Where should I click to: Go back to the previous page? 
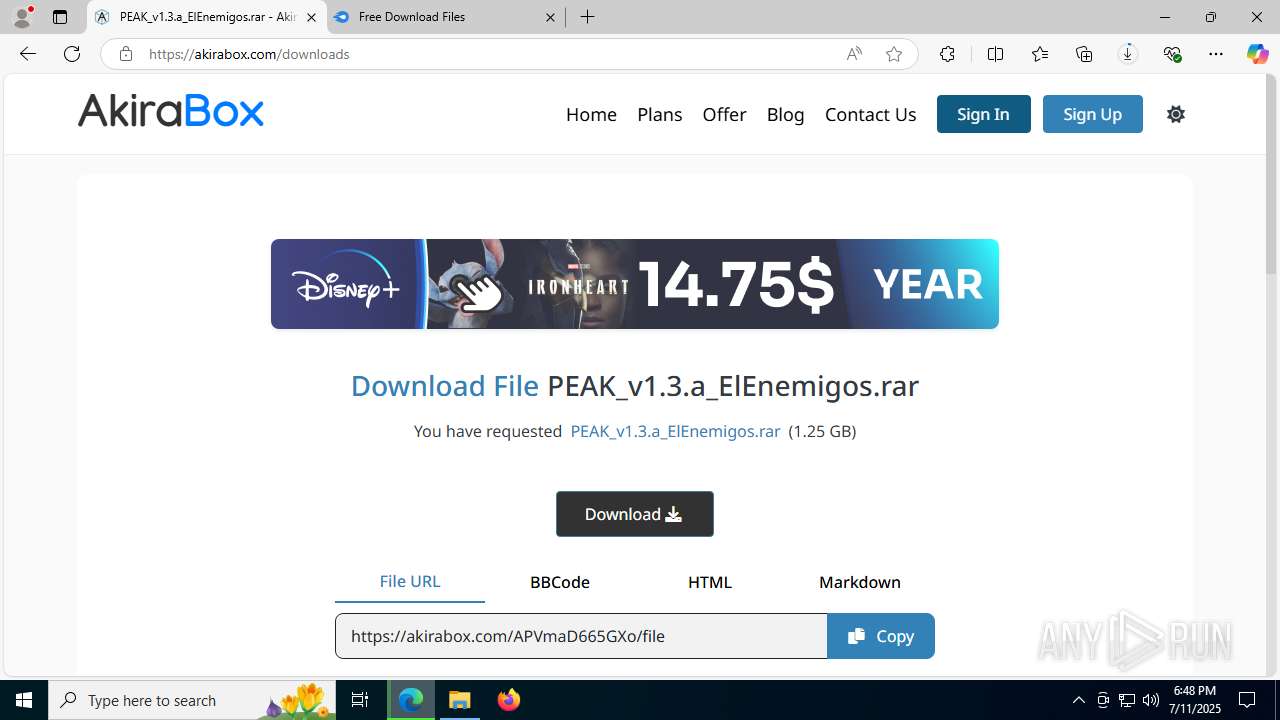(x=28, y=54)
